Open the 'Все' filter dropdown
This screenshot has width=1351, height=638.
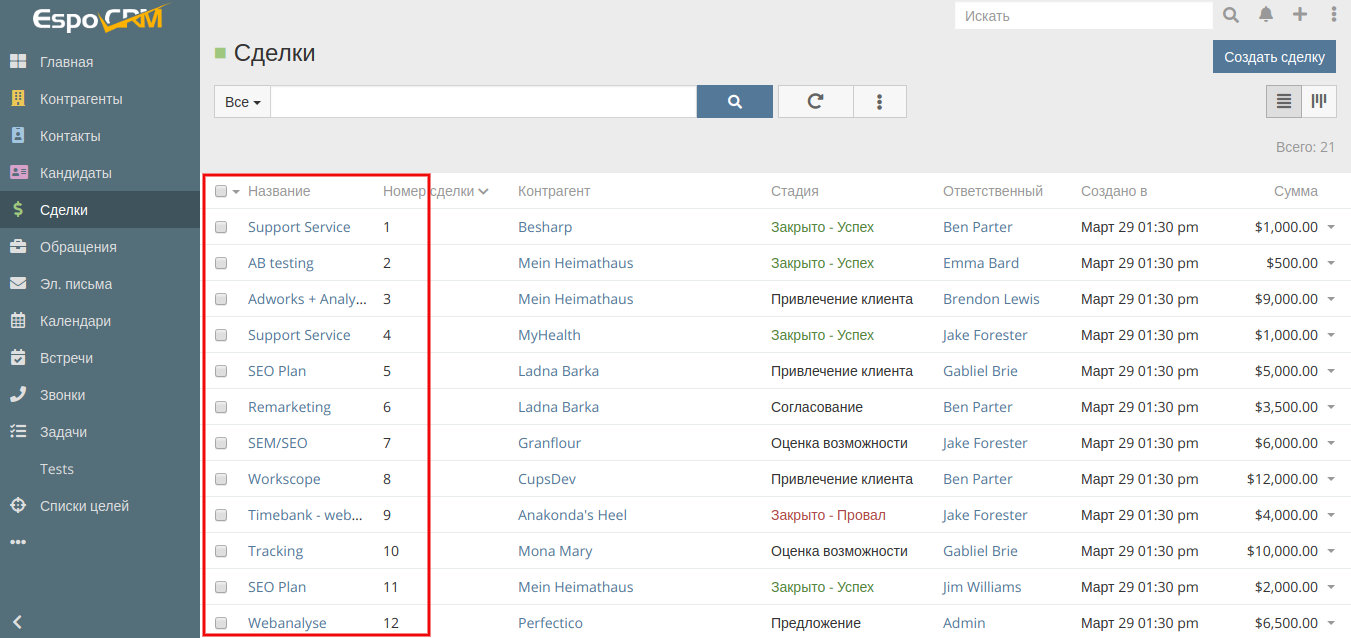[x=242, y=102]
